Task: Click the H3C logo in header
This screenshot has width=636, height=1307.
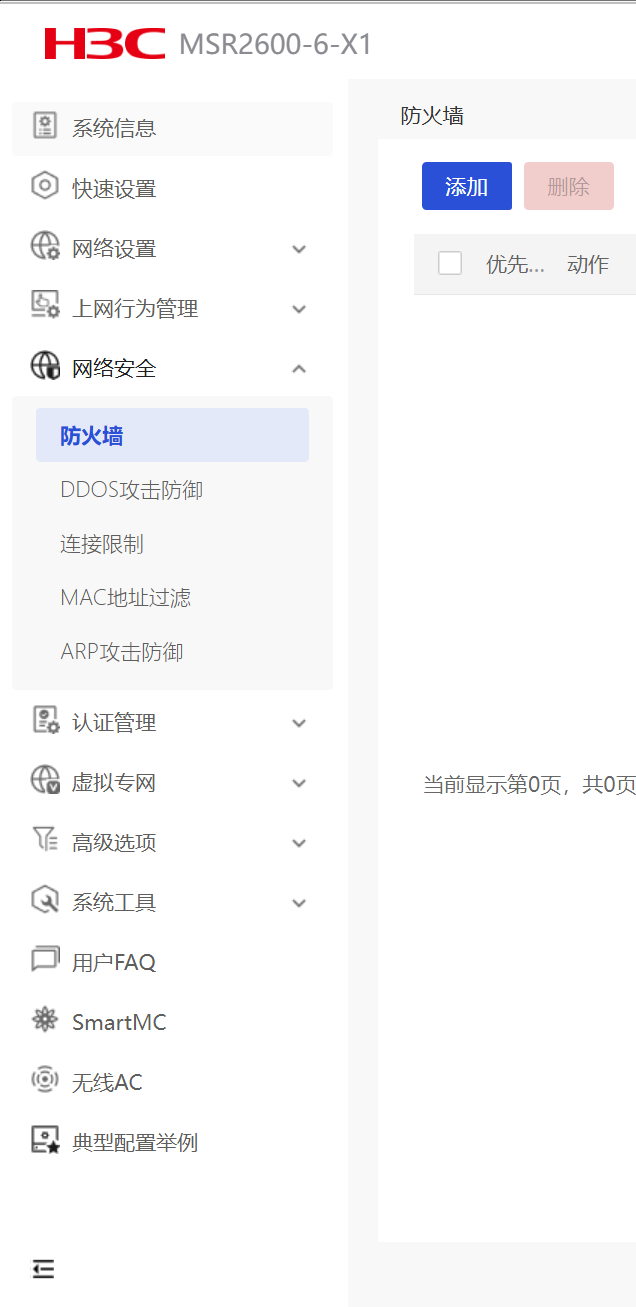Action: click(105, 44)
